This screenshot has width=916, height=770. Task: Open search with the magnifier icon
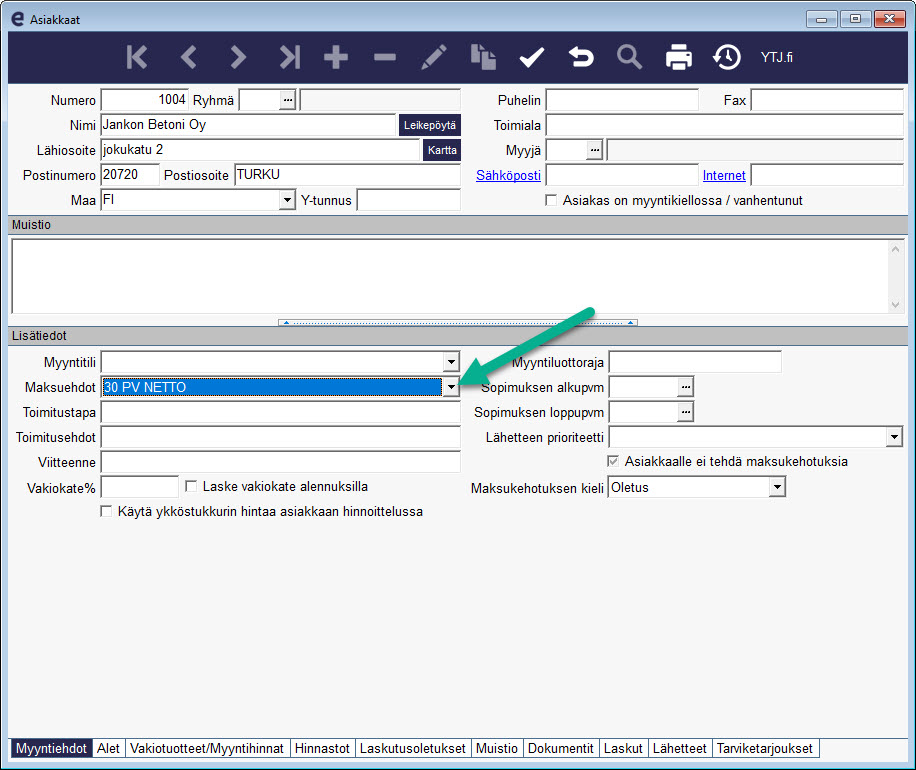coord(629,57)
